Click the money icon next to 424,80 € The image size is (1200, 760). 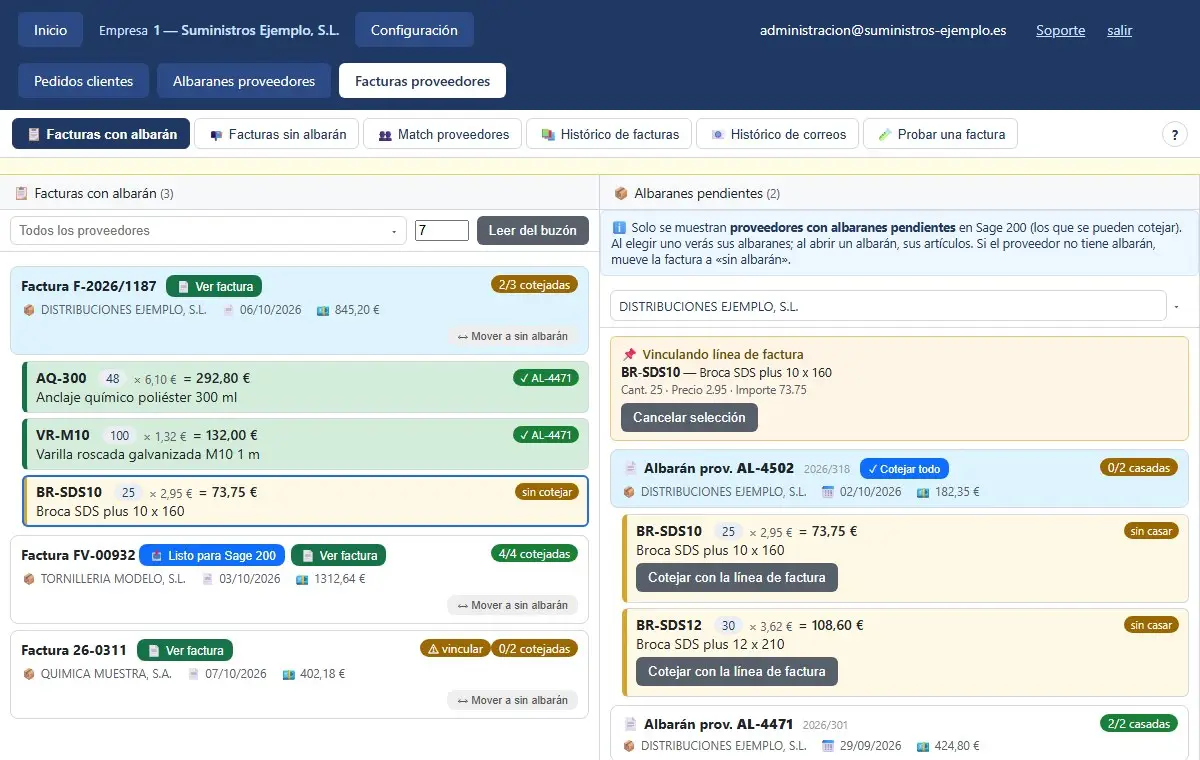pos(923,746)
